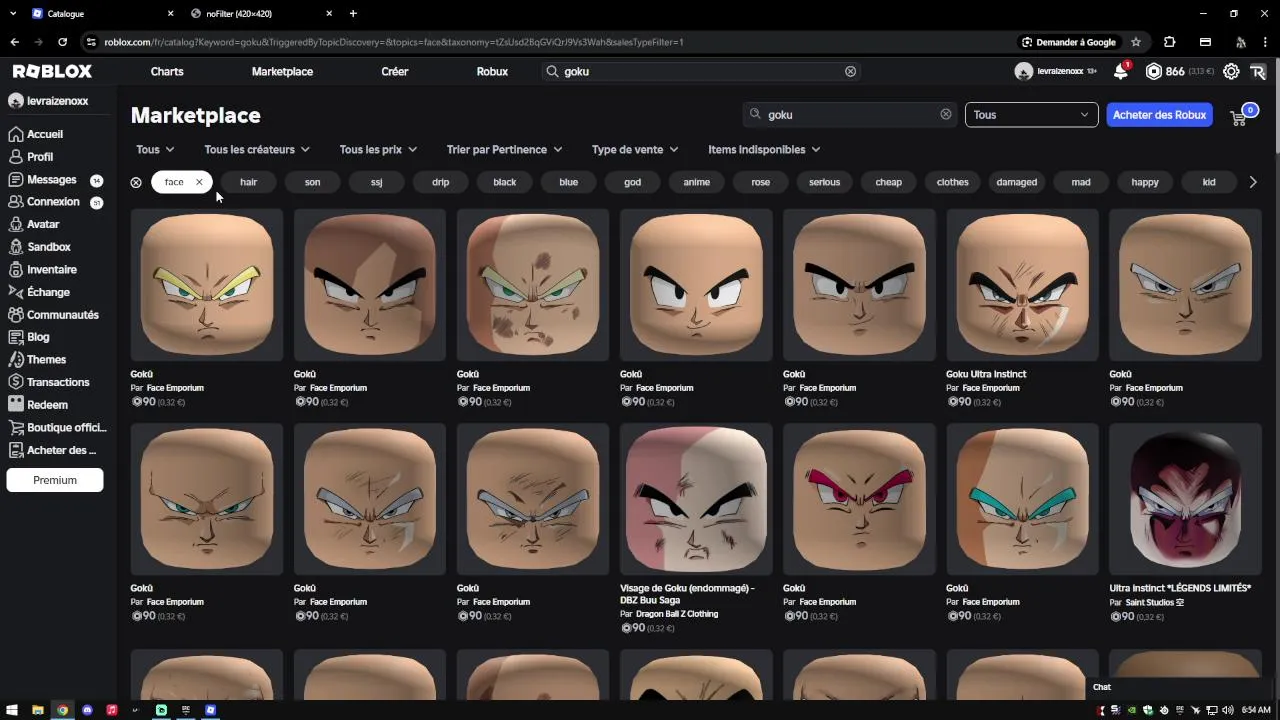Select the Catalogue browser tab
The image size is (1280, 720).
pyautogui.click(x=103, y=14)
